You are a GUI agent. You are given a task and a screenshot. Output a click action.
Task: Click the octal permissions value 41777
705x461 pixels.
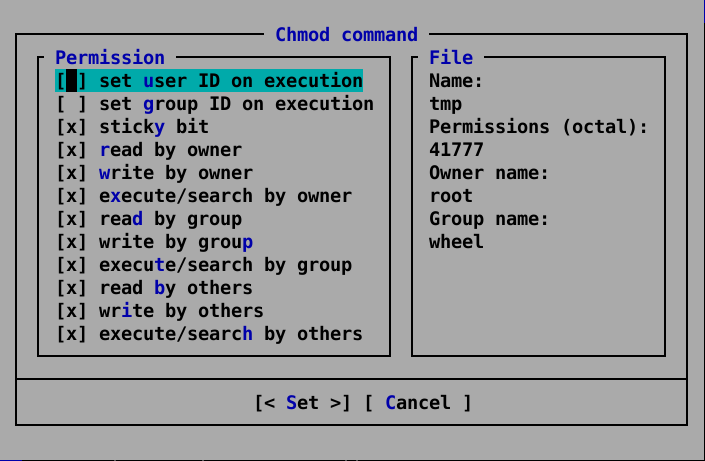(x=456, y=150)
